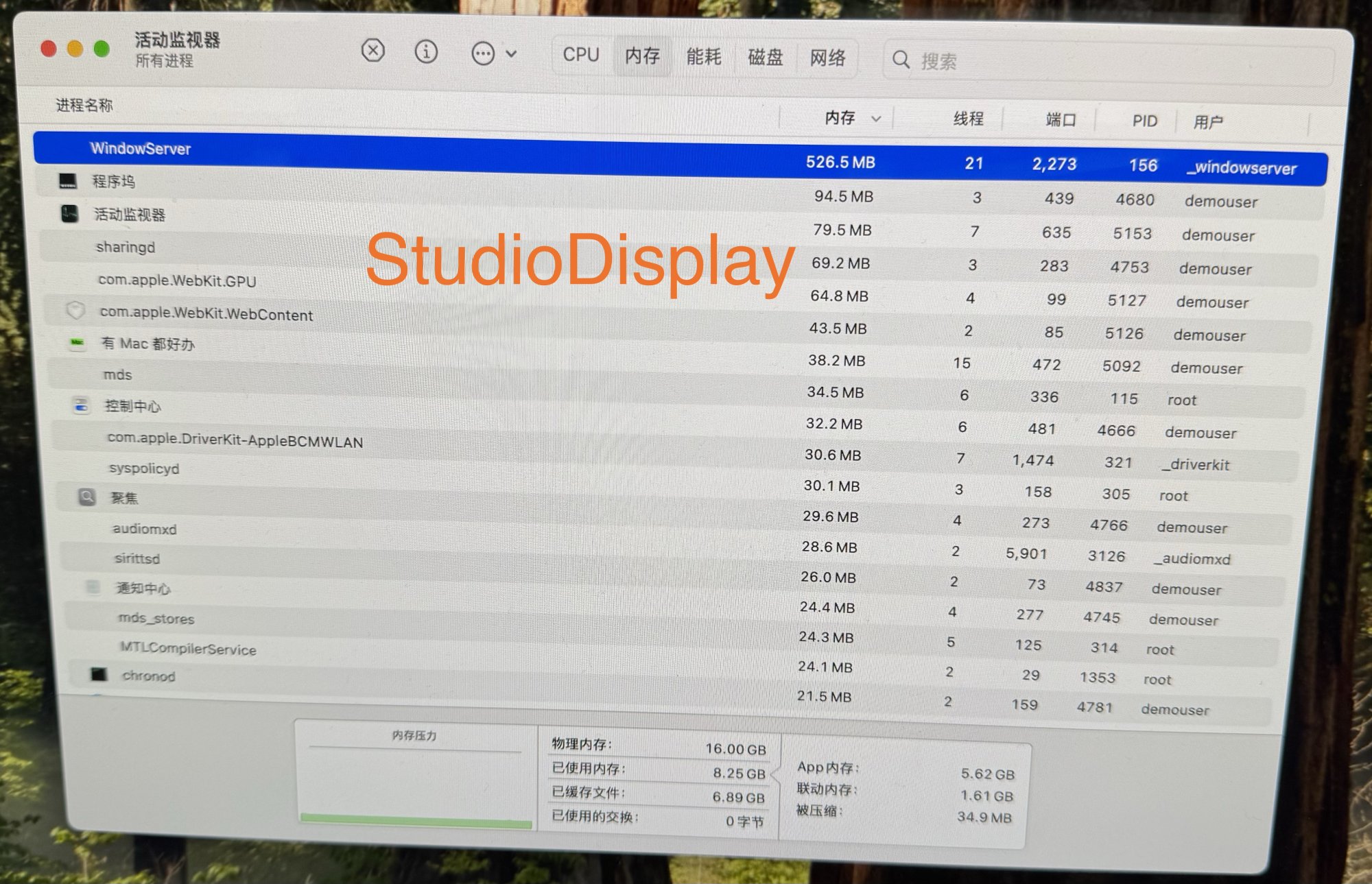Open the 磁盘 disk tab
This screenshot has width=1372, height=884.
click(x=765, y=58)
